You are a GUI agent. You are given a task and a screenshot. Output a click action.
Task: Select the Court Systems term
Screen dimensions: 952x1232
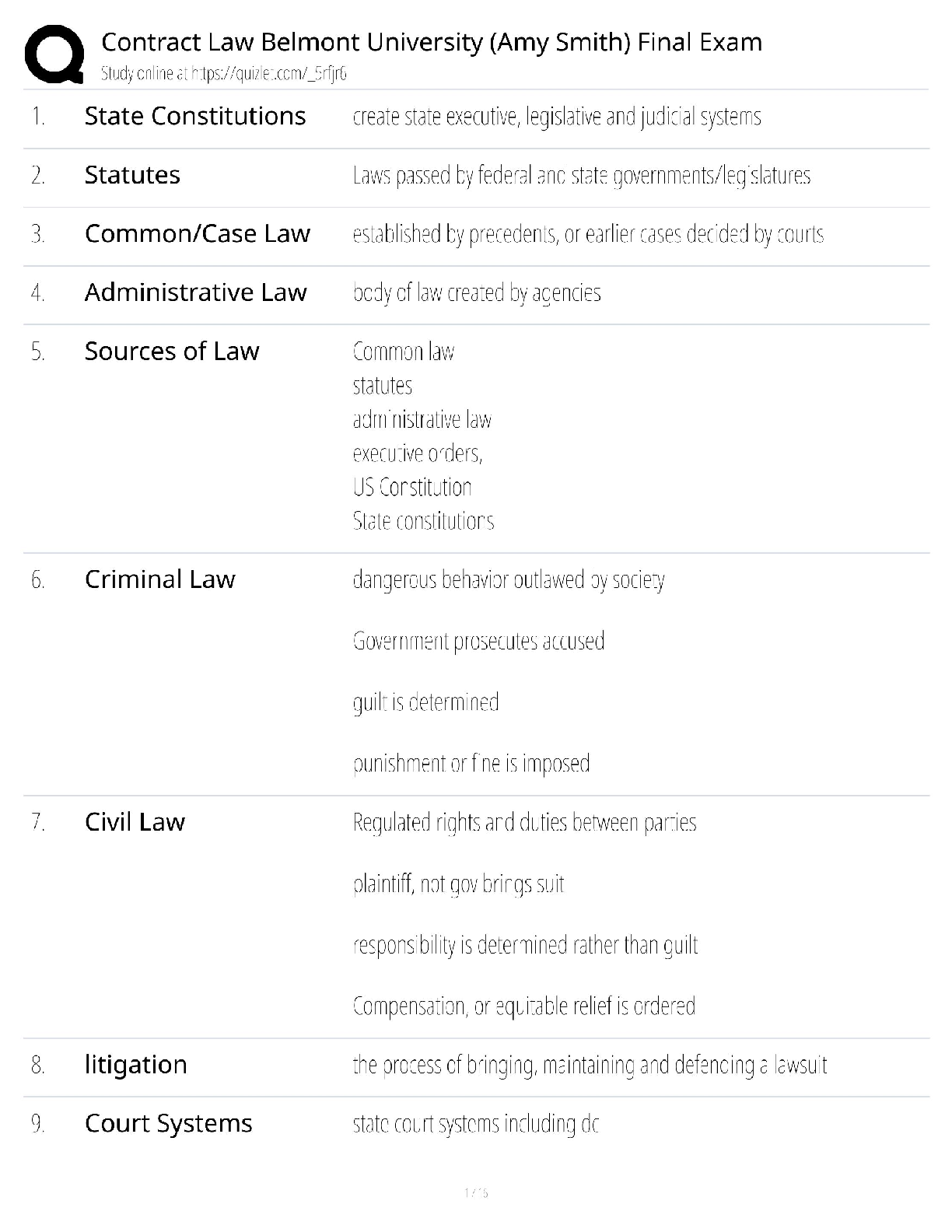coord(168,1124)
